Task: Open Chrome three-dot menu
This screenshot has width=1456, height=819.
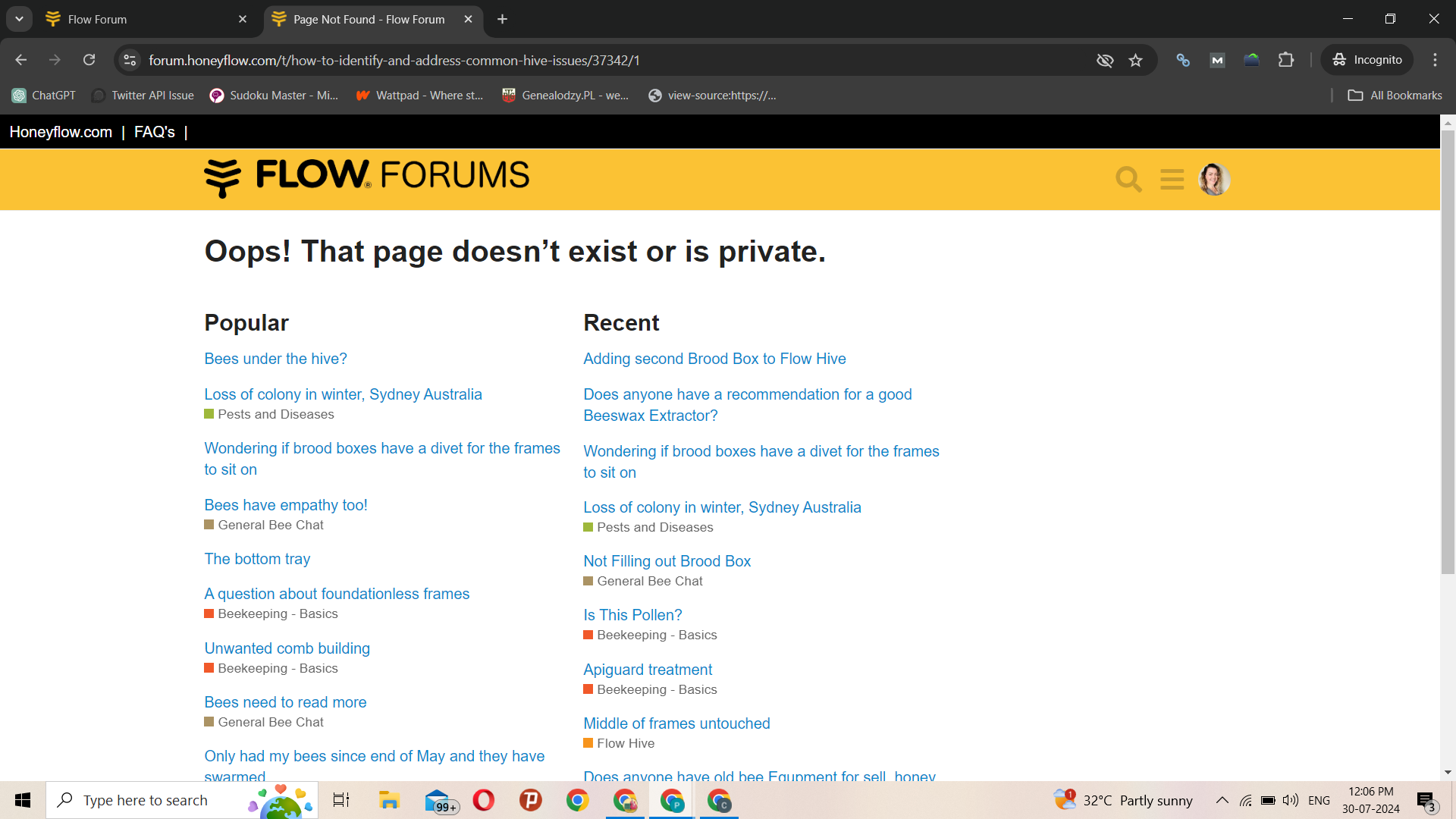Action: click(x=1435, y=60)
